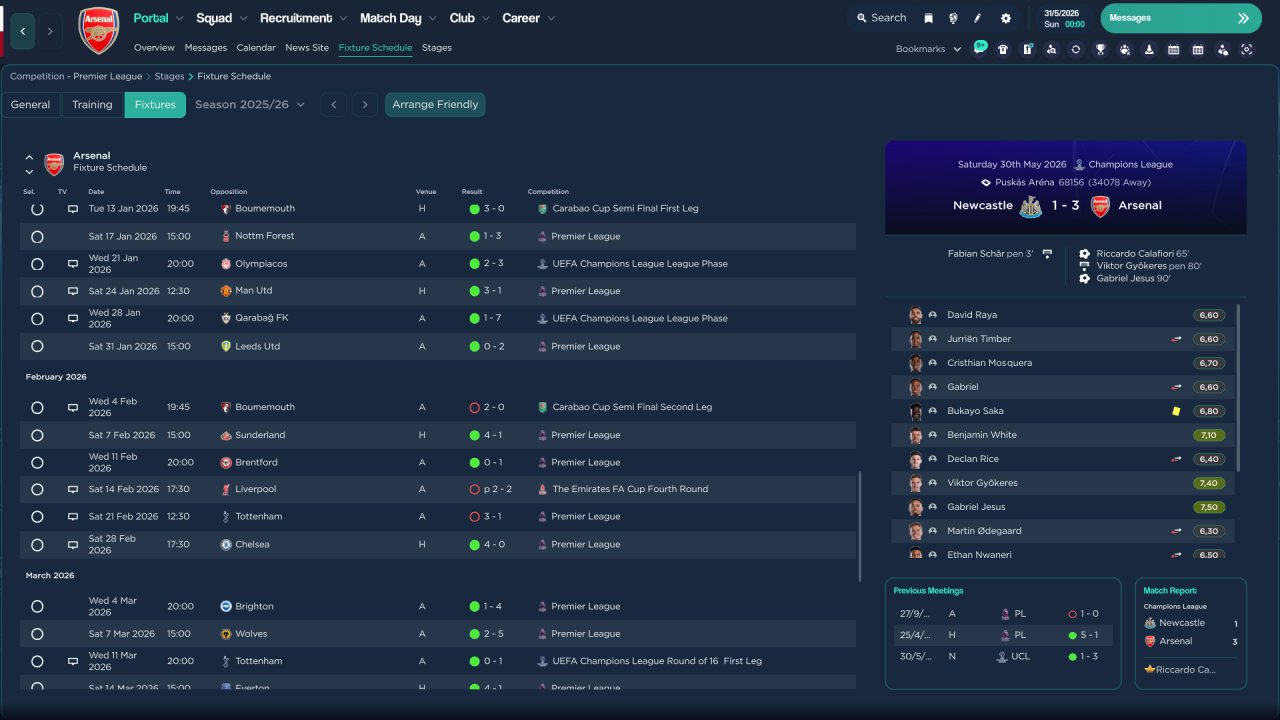Open the trophy bookmark shortcut
Image resolution: width=1280 pixels, height=720 pixels.
[x=1100, y=49]
